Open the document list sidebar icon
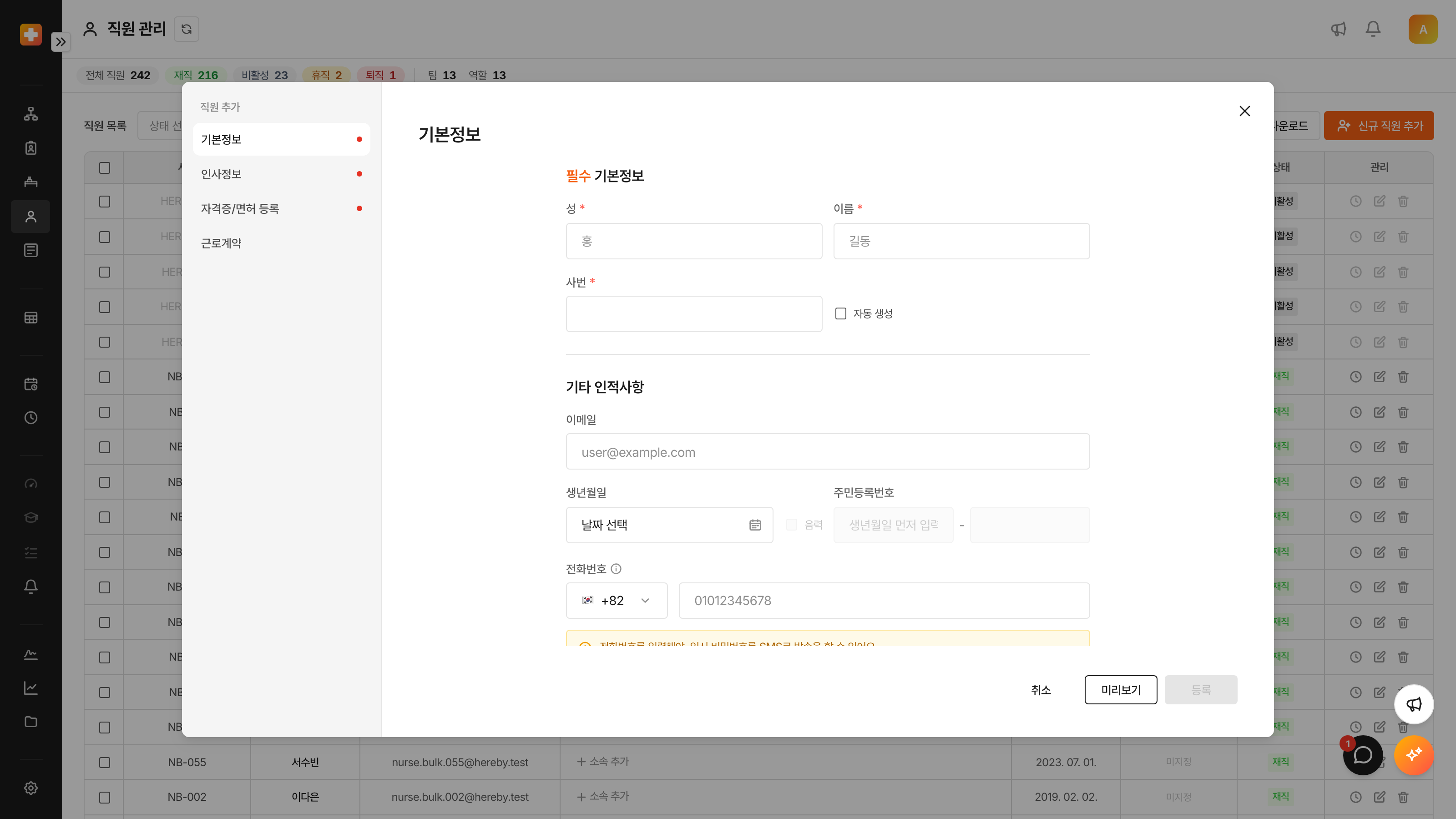The height and width of the screenshot is (819, 1456). click(30, 250)
